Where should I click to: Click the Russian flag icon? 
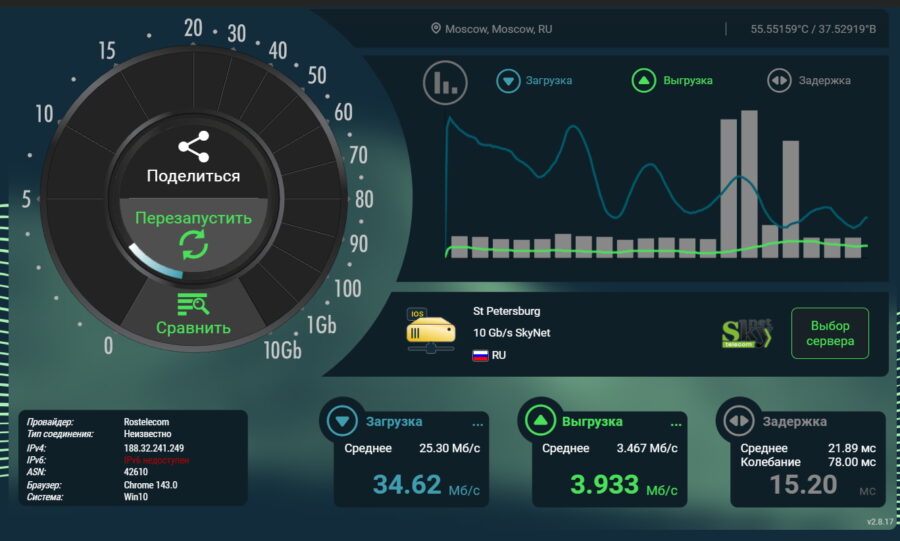click(480, 355)
